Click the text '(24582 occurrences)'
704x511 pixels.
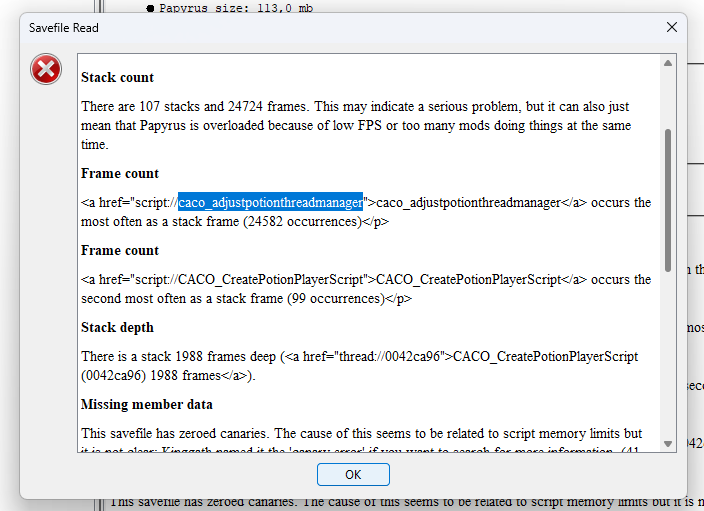tap(302, 221)
